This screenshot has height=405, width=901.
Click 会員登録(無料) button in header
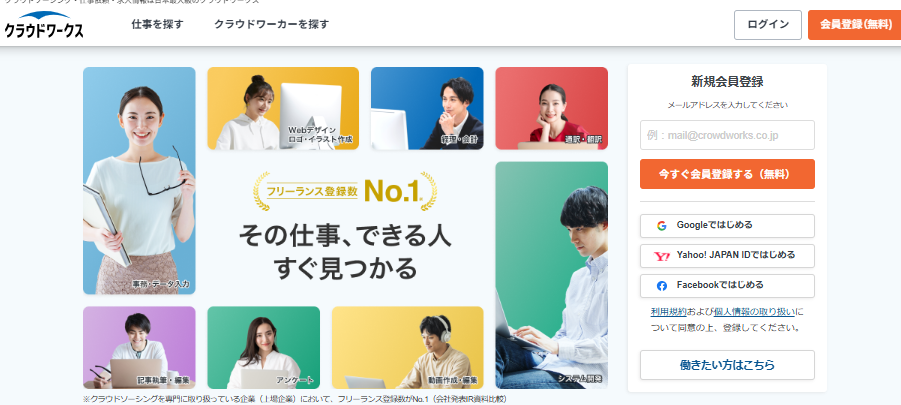[x=855, y=25]
